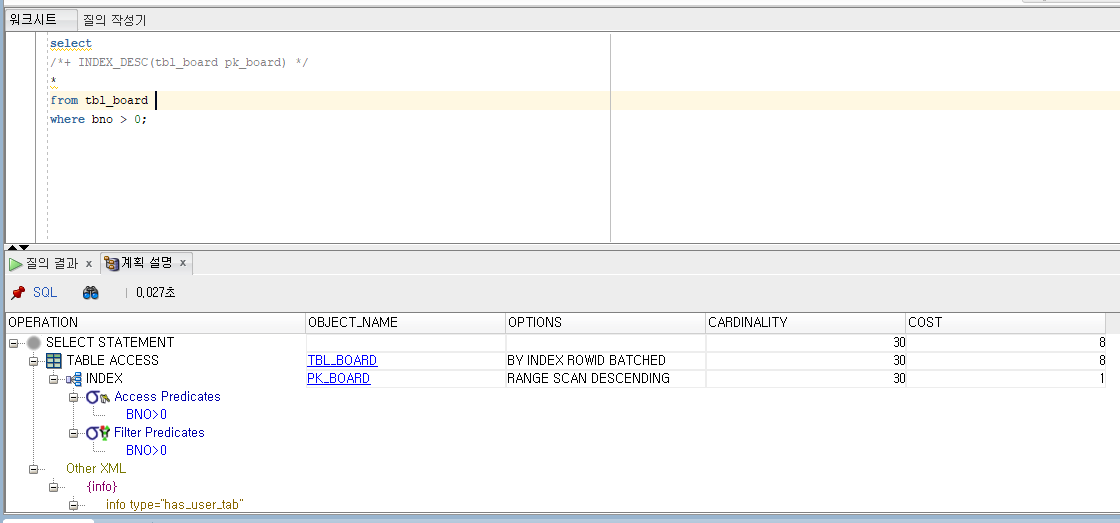This screenshot has height=523, width=1120.
Task: Collapse the SELECT STATEMENT node
Action: 13,343
